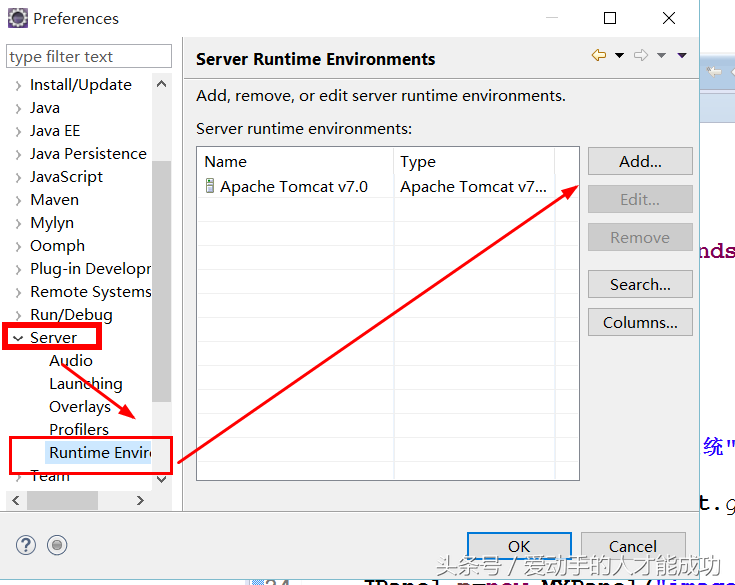Image resolution: width=735 pixels, height=585 pixels.
Task: Click the Apache Tomcat v7.0 server icon
Action: 210,186
